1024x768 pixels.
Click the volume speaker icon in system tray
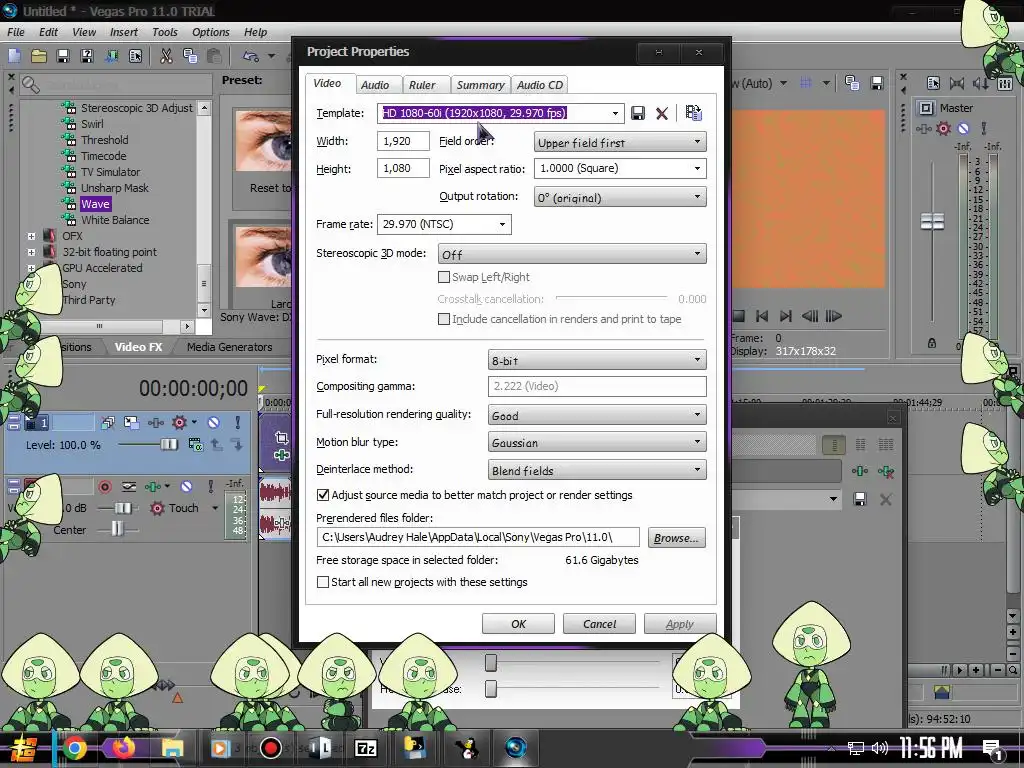click(x=880, y=748)
